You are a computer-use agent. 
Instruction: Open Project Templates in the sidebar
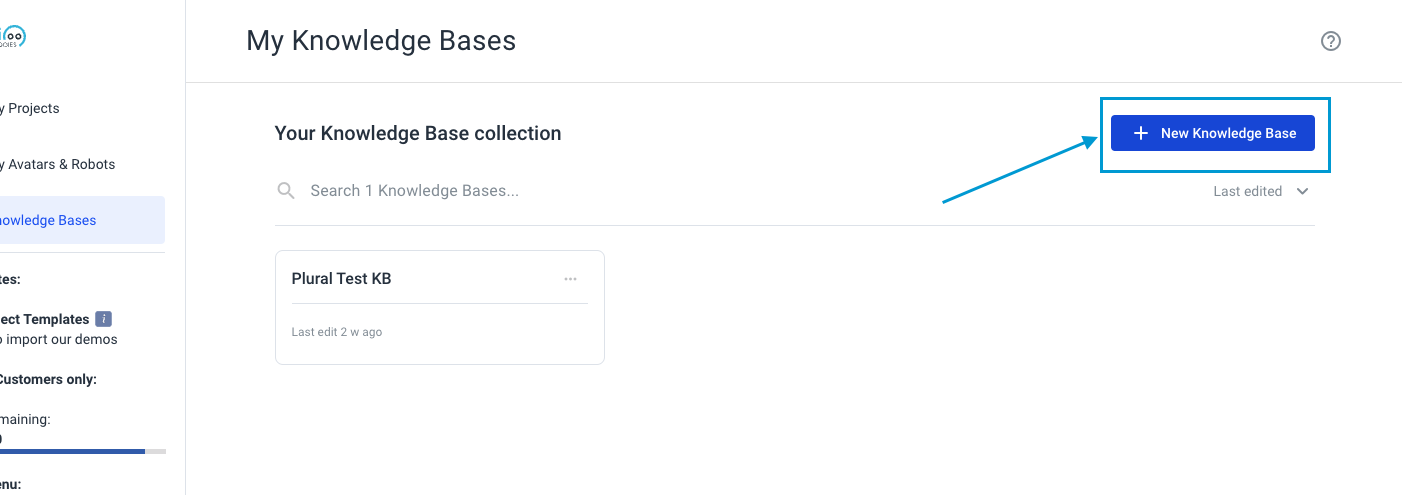tap(45, 319)
